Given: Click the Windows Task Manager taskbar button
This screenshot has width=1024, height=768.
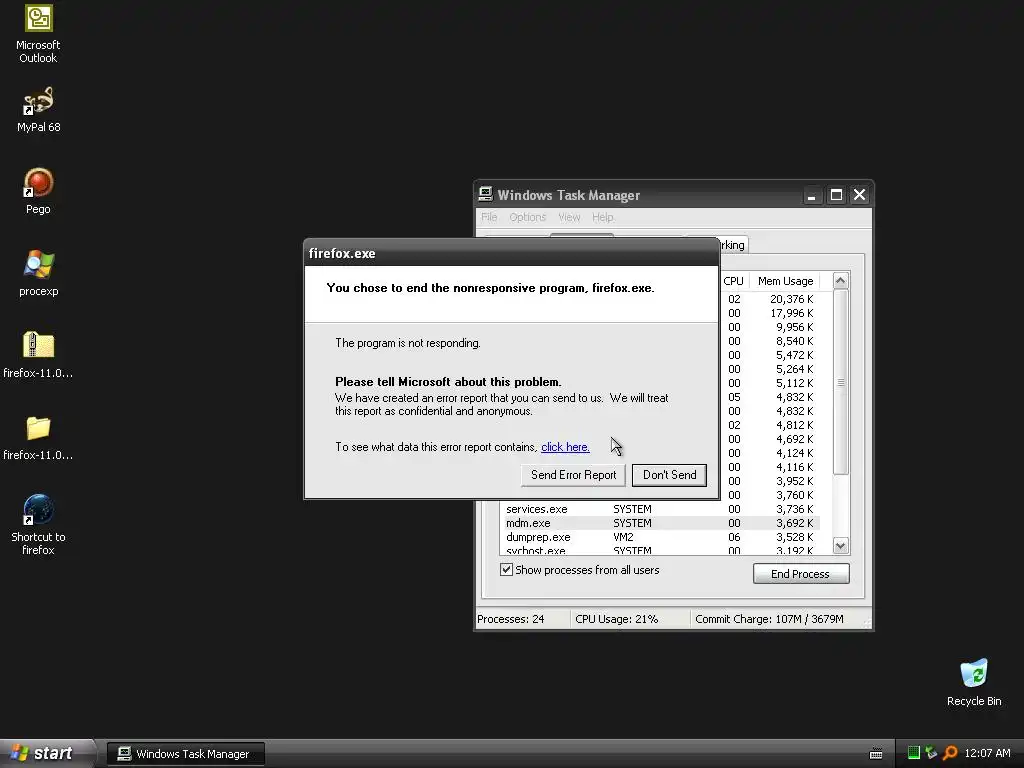Looking at the screenshot, I should (x=186, y=754).
